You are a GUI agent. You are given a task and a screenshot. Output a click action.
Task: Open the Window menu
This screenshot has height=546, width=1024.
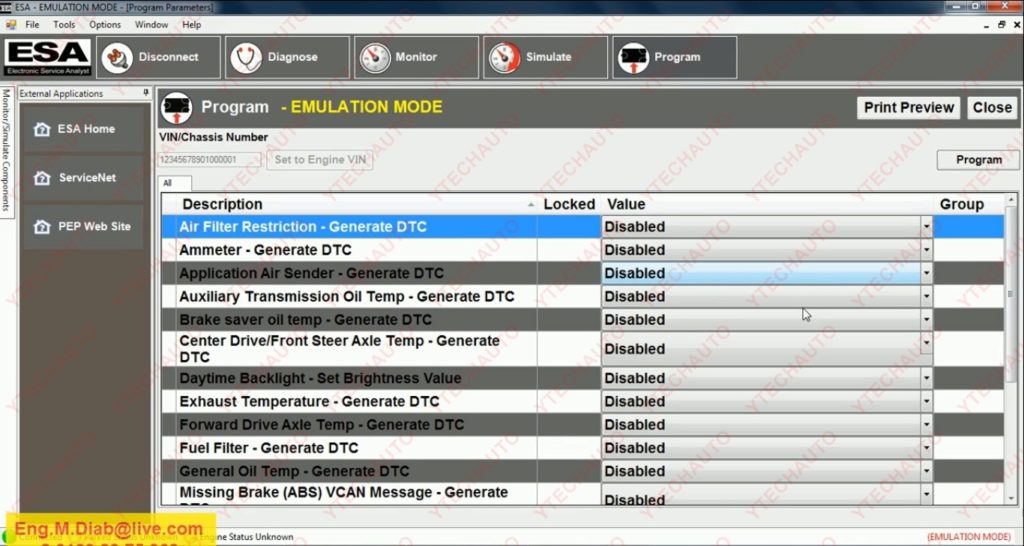(x=152, y=25)
